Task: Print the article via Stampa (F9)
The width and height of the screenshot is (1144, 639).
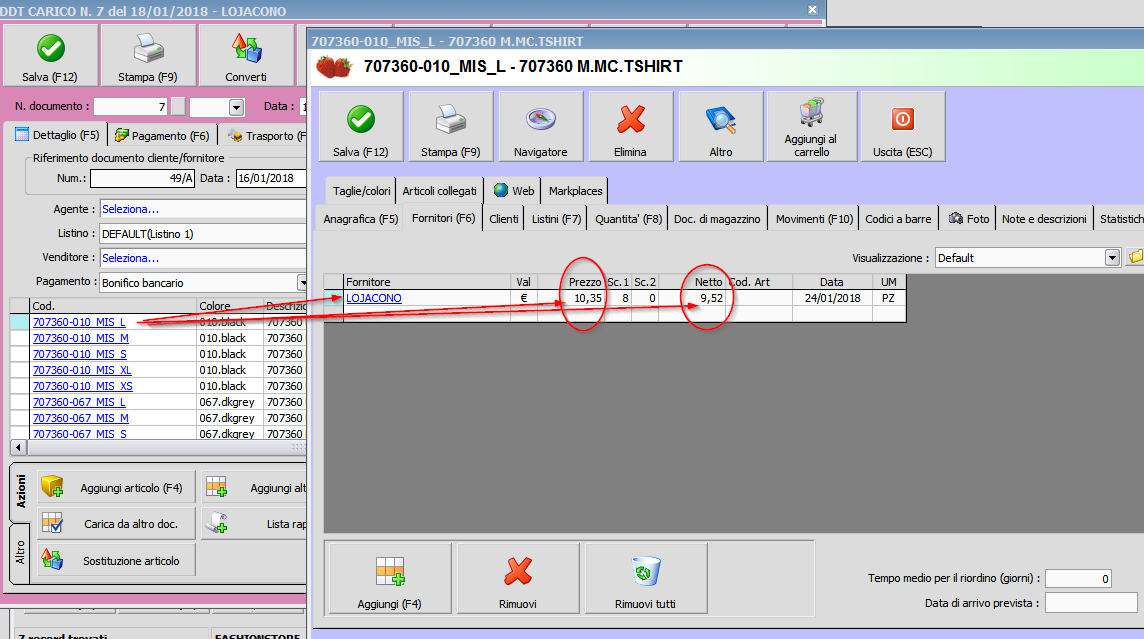Action: click(451, 126)
